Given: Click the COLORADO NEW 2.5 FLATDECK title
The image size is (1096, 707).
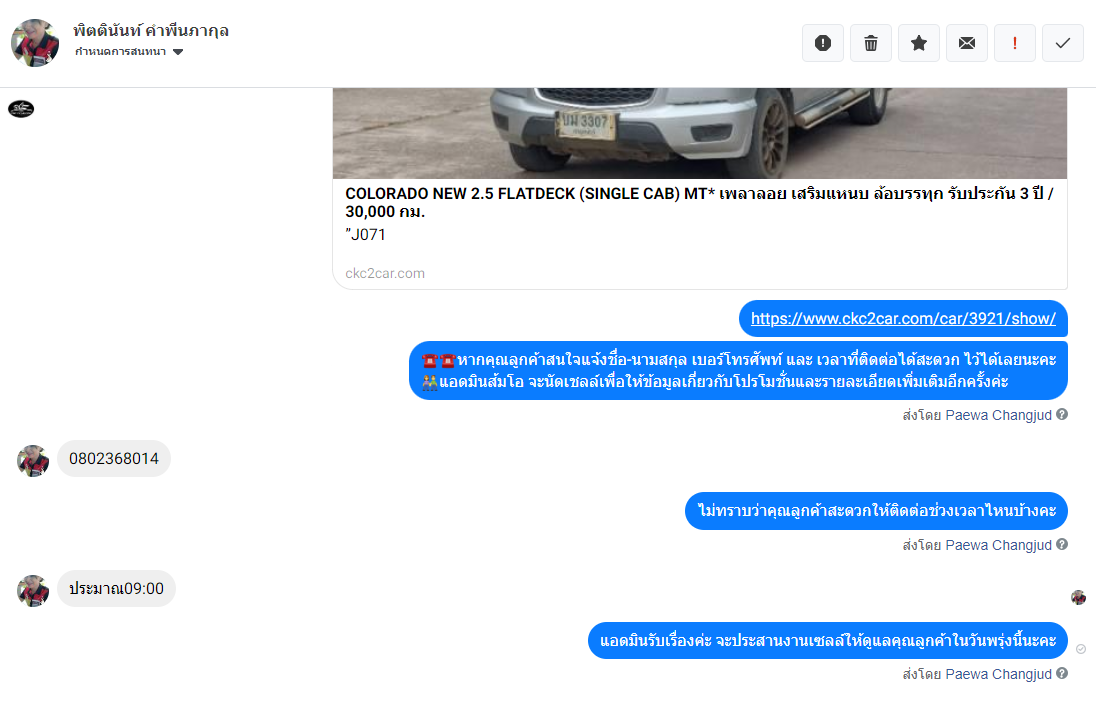Looking at the screenshot, I should click(699, 202).
